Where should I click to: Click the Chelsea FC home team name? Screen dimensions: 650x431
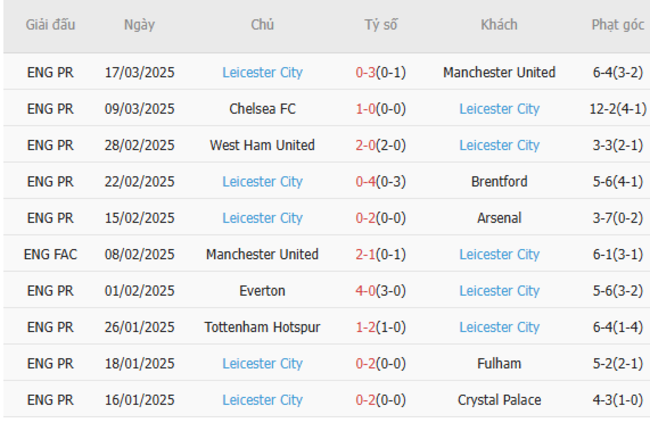[x=262, y=109]
